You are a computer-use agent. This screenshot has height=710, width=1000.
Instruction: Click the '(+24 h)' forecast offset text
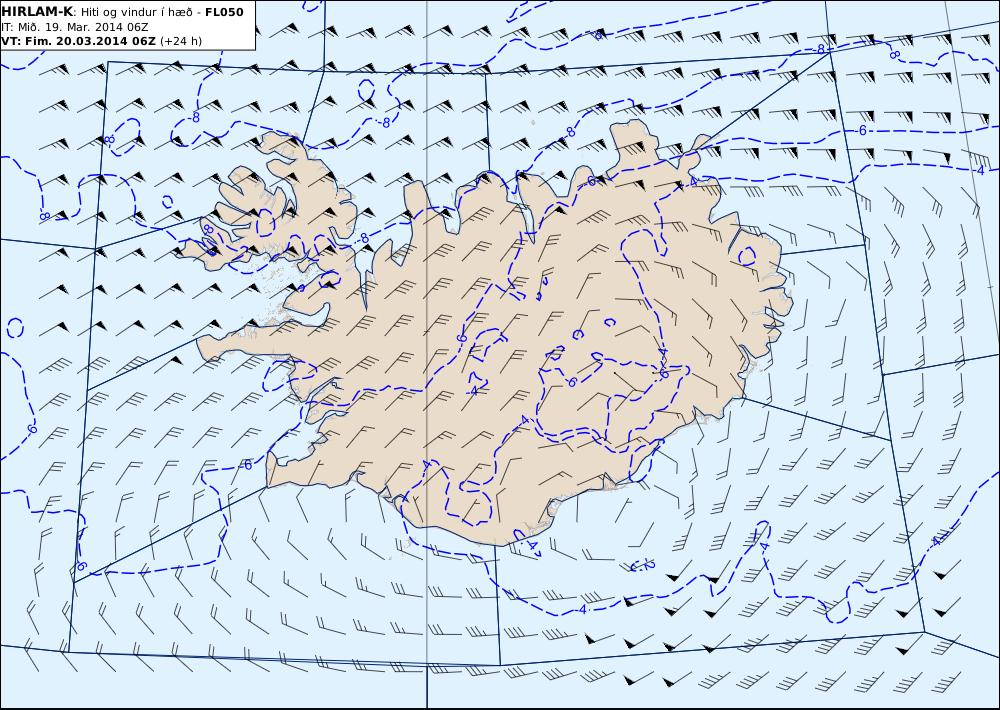[180, 41]
